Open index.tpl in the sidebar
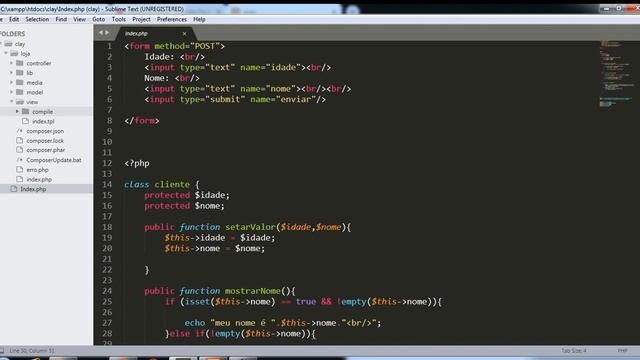Screen dimensions: 640x360 [43, 121]
